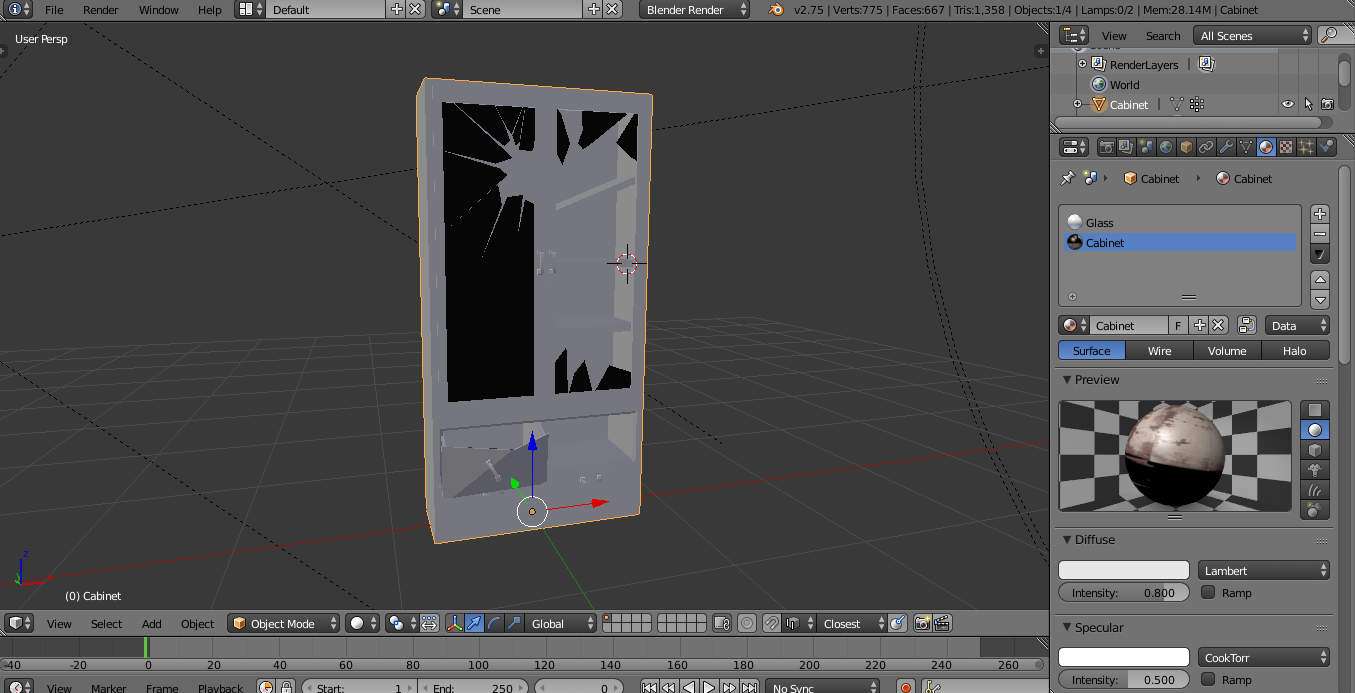Open the Particles properties tab (sparkle icon)
1355x693 pixels.
pyautogui.click(x=1306, y=147)
